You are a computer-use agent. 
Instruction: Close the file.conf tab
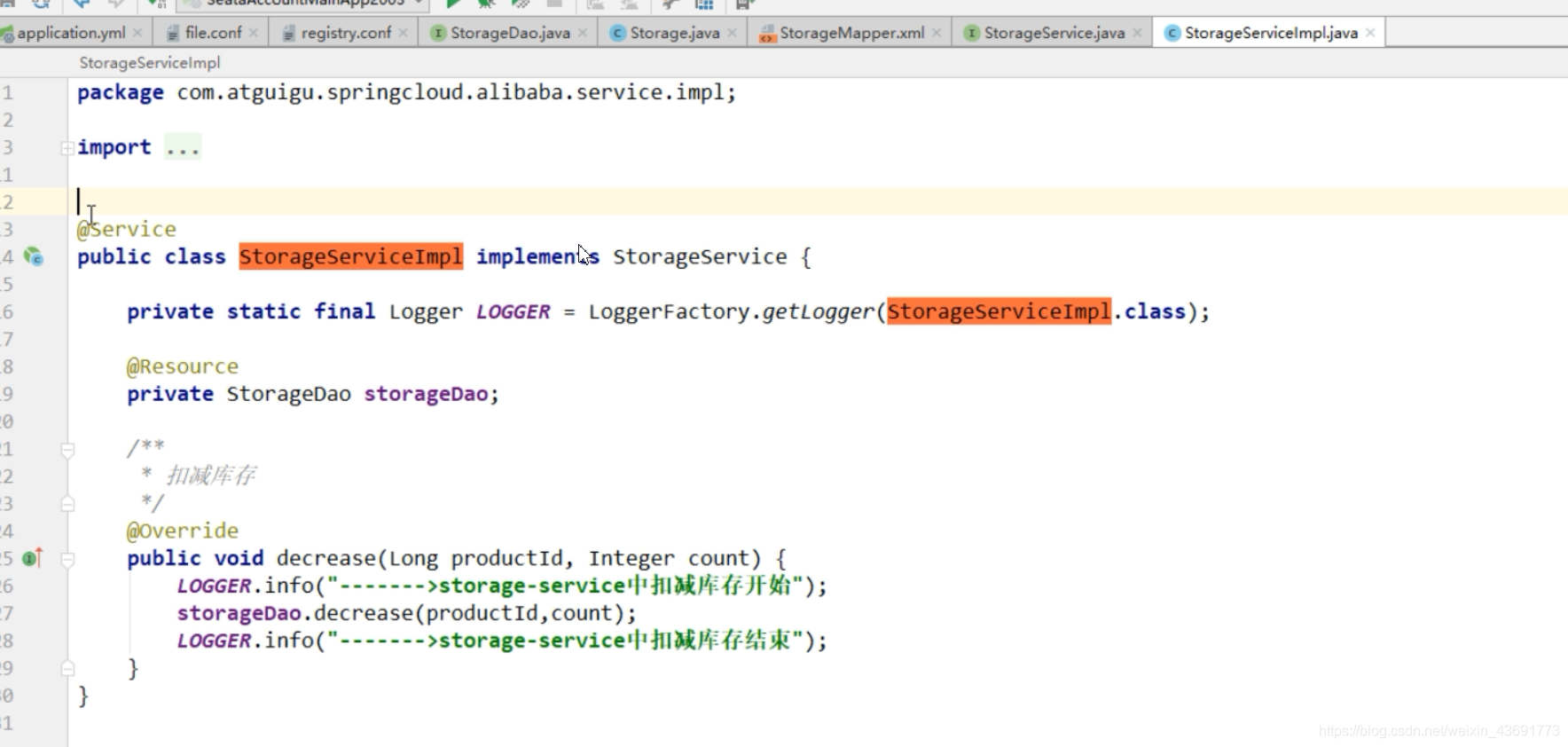[x=254, y=33]
